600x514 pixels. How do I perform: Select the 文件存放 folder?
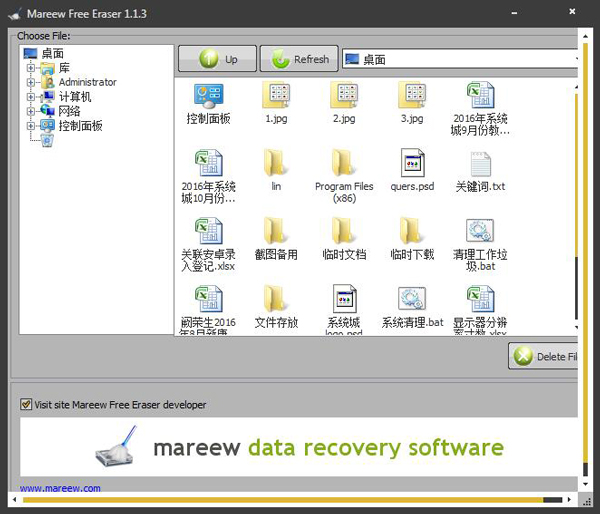pos(276,307)
